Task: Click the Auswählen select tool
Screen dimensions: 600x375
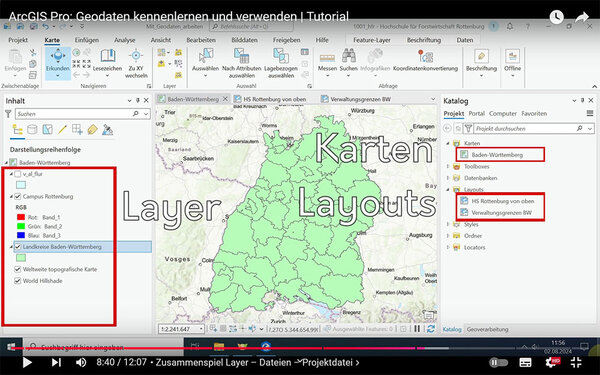Action: coord(205,63)
